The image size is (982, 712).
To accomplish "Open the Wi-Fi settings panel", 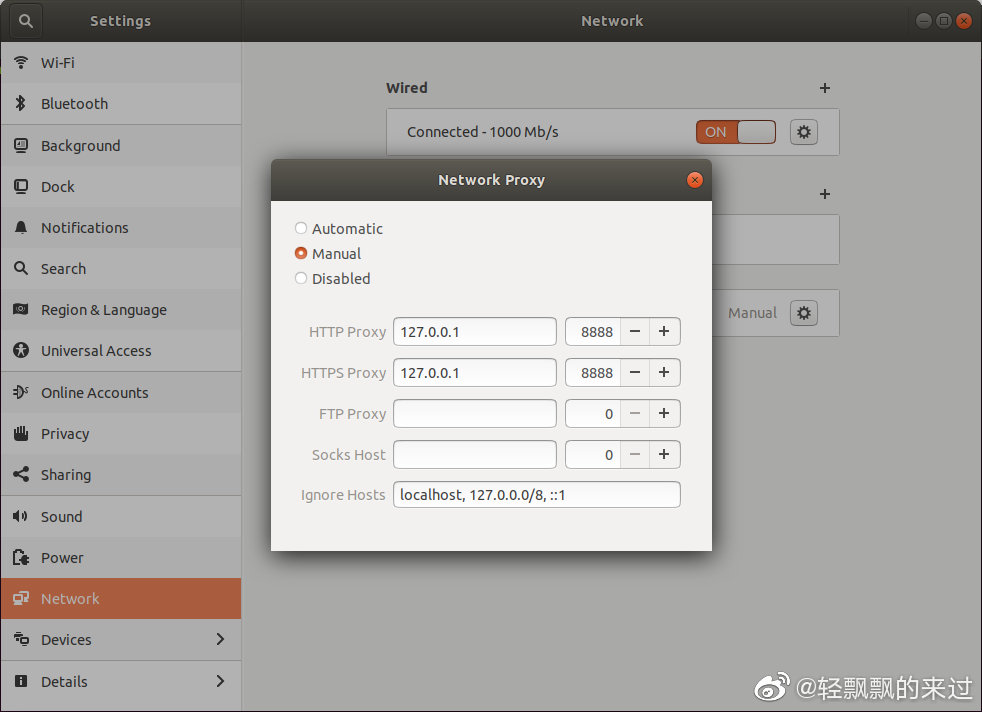I will point(121,63).
